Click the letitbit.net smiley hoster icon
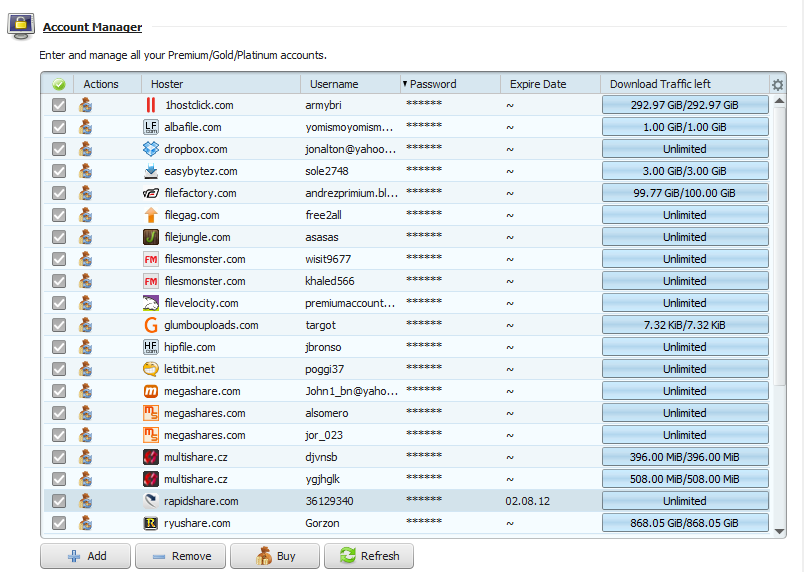Screen dimensions: 804x572 tap(151, 370)
